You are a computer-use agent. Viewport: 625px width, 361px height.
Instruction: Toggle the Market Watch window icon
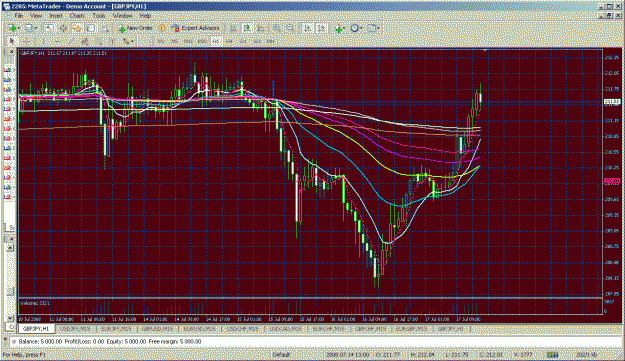point(49,28)
